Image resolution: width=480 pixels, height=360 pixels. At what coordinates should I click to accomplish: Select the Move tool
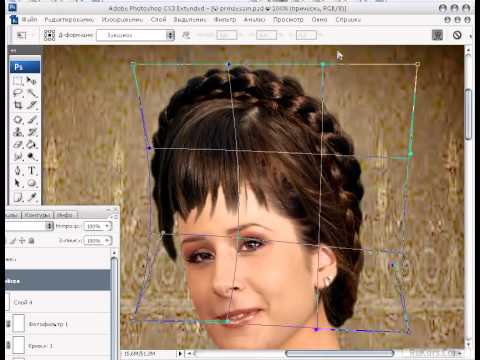click(32, 81)
